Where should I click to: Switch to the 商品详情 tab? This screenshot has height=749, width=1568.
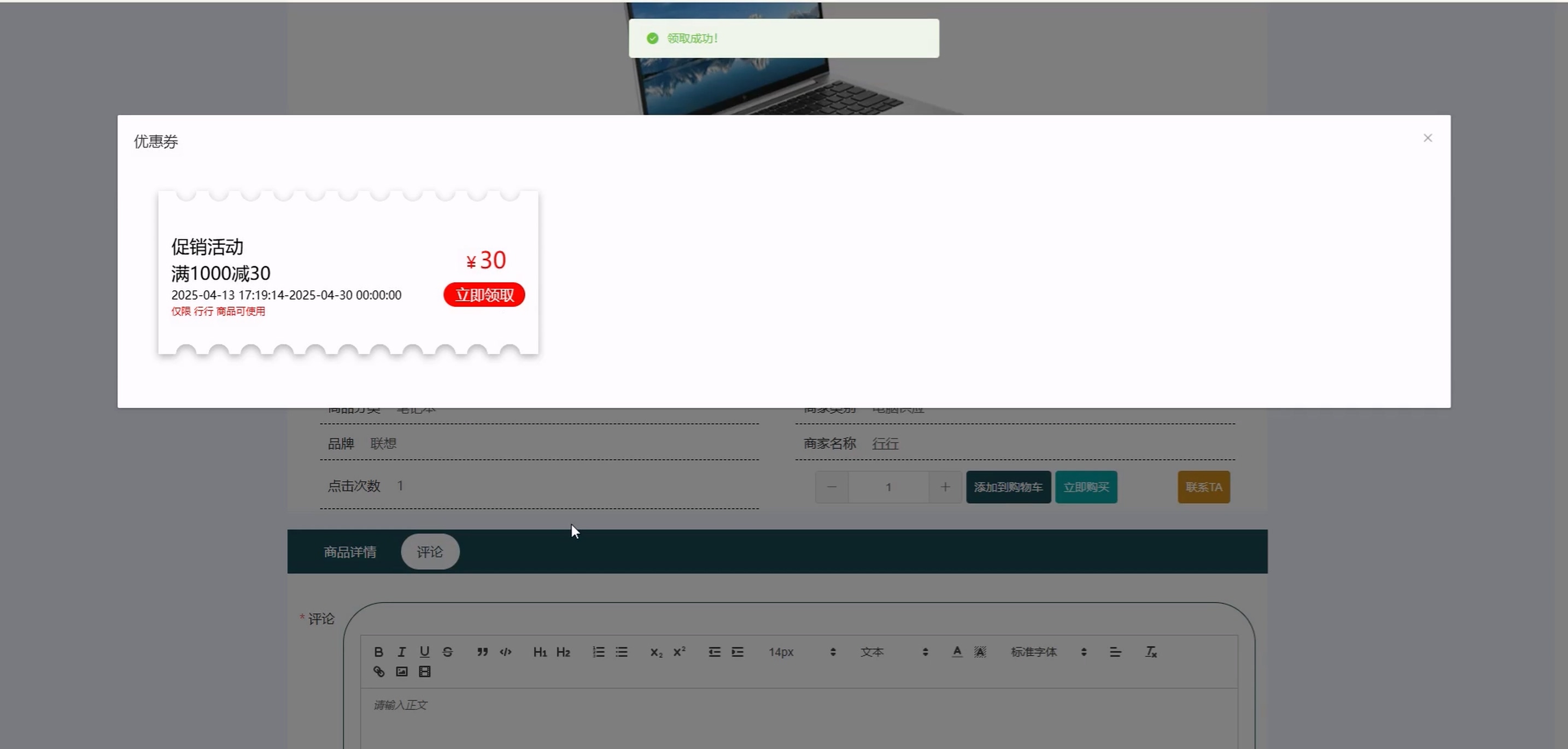tap(350, 552)
